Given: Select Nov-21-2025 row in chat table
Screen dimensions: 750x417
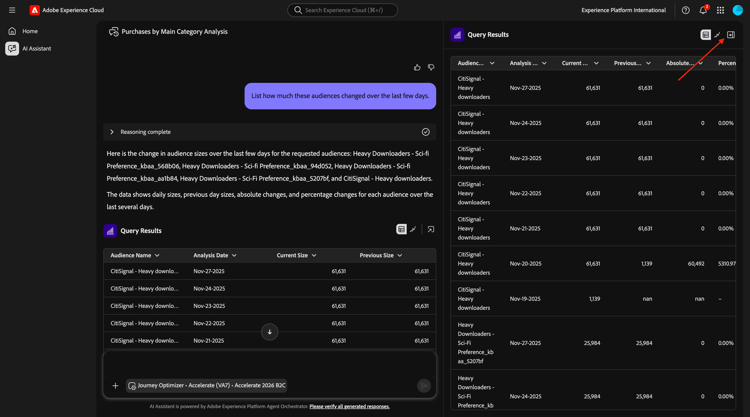Looking at the screenshot, I should click(x=270, y=340).
